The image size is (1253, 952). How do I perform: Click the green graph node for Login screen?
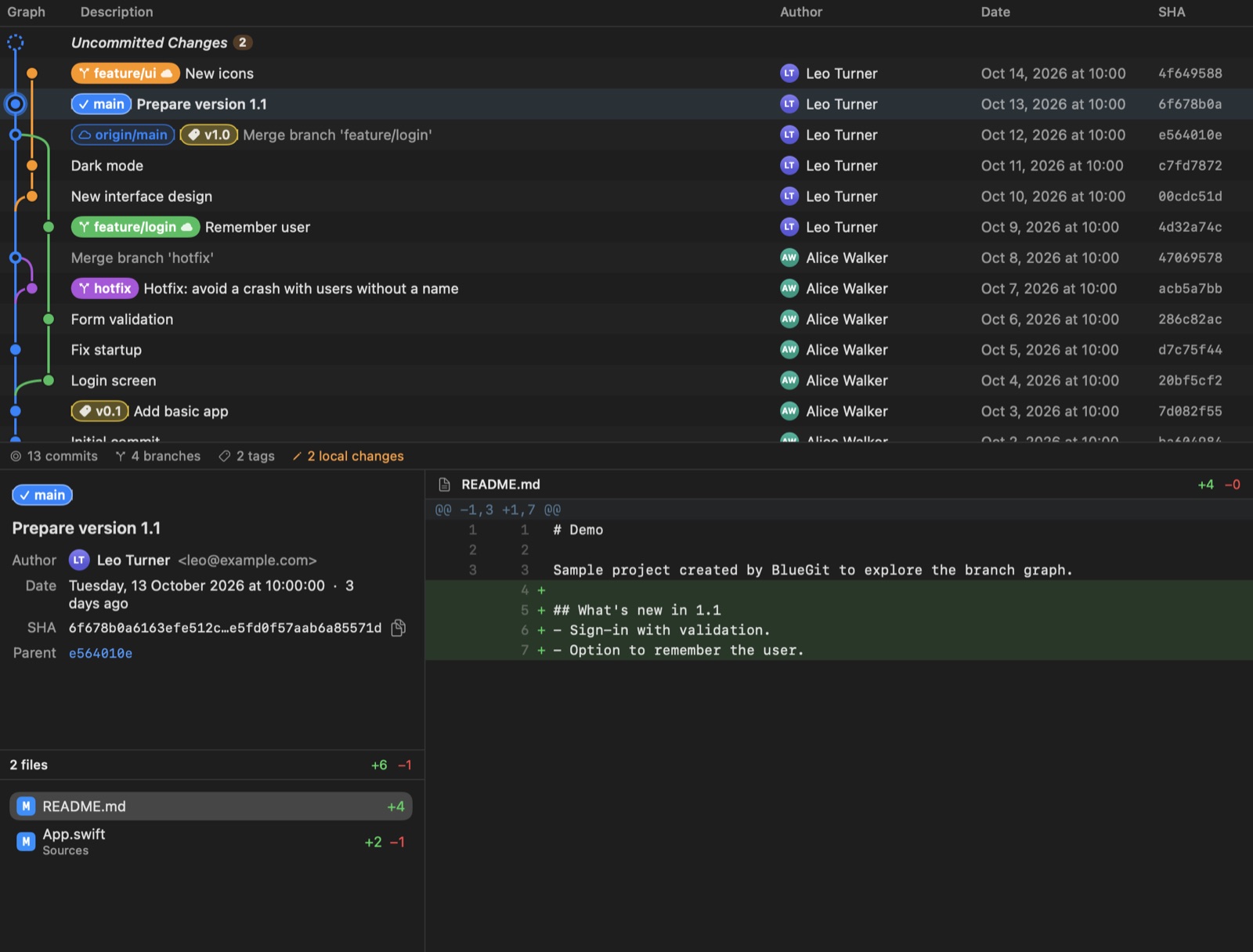49,380
